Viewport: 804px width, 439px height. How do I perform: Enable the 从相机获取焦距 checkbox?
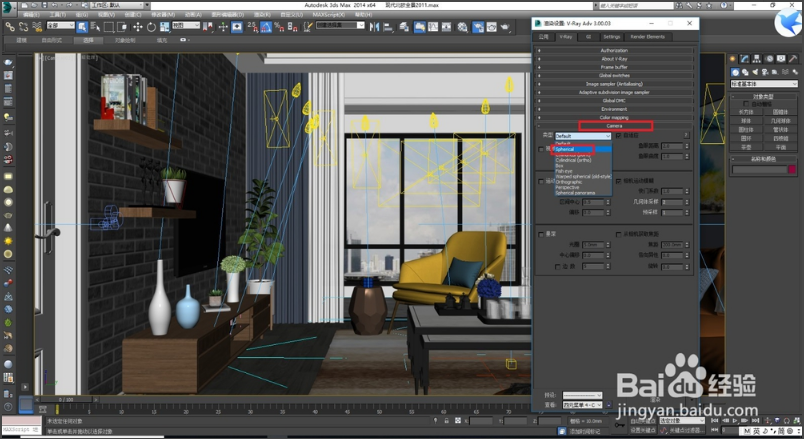coord(618,234)
